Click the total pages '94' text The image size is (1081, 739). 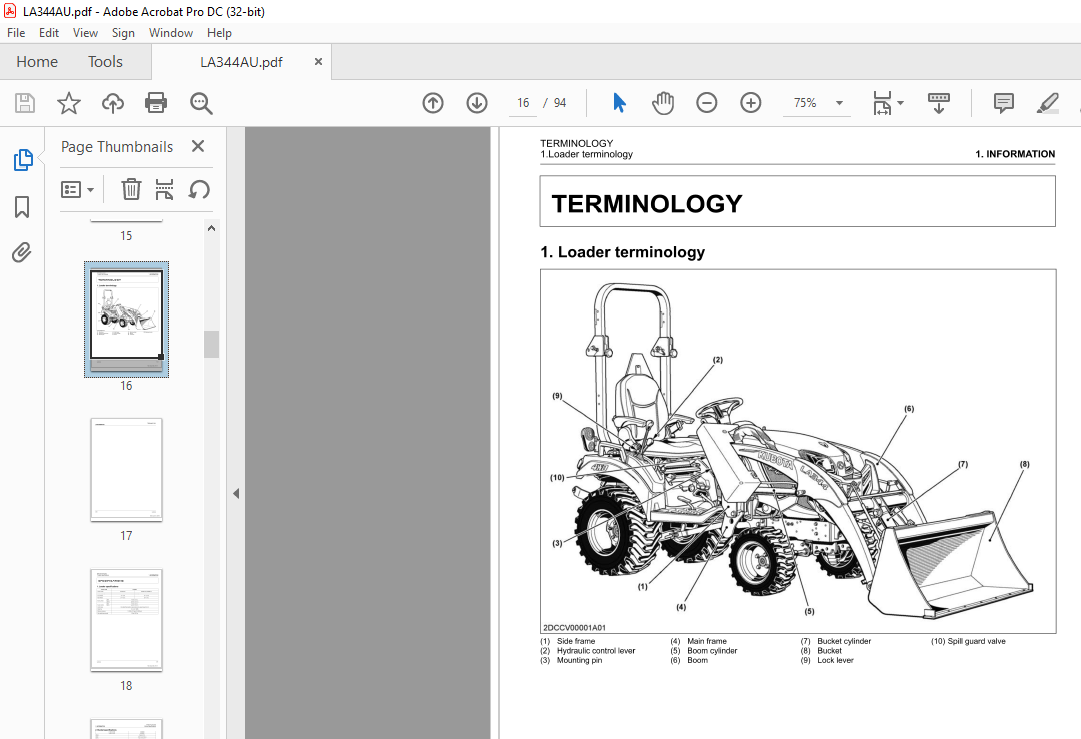(x=560, y=103)
